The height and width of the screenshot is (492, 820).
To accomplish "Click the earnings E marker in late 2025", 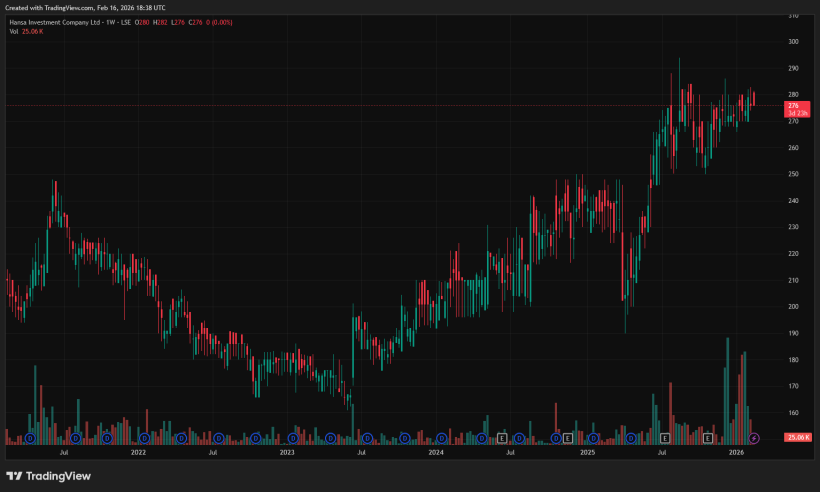I will coord(708,438).
